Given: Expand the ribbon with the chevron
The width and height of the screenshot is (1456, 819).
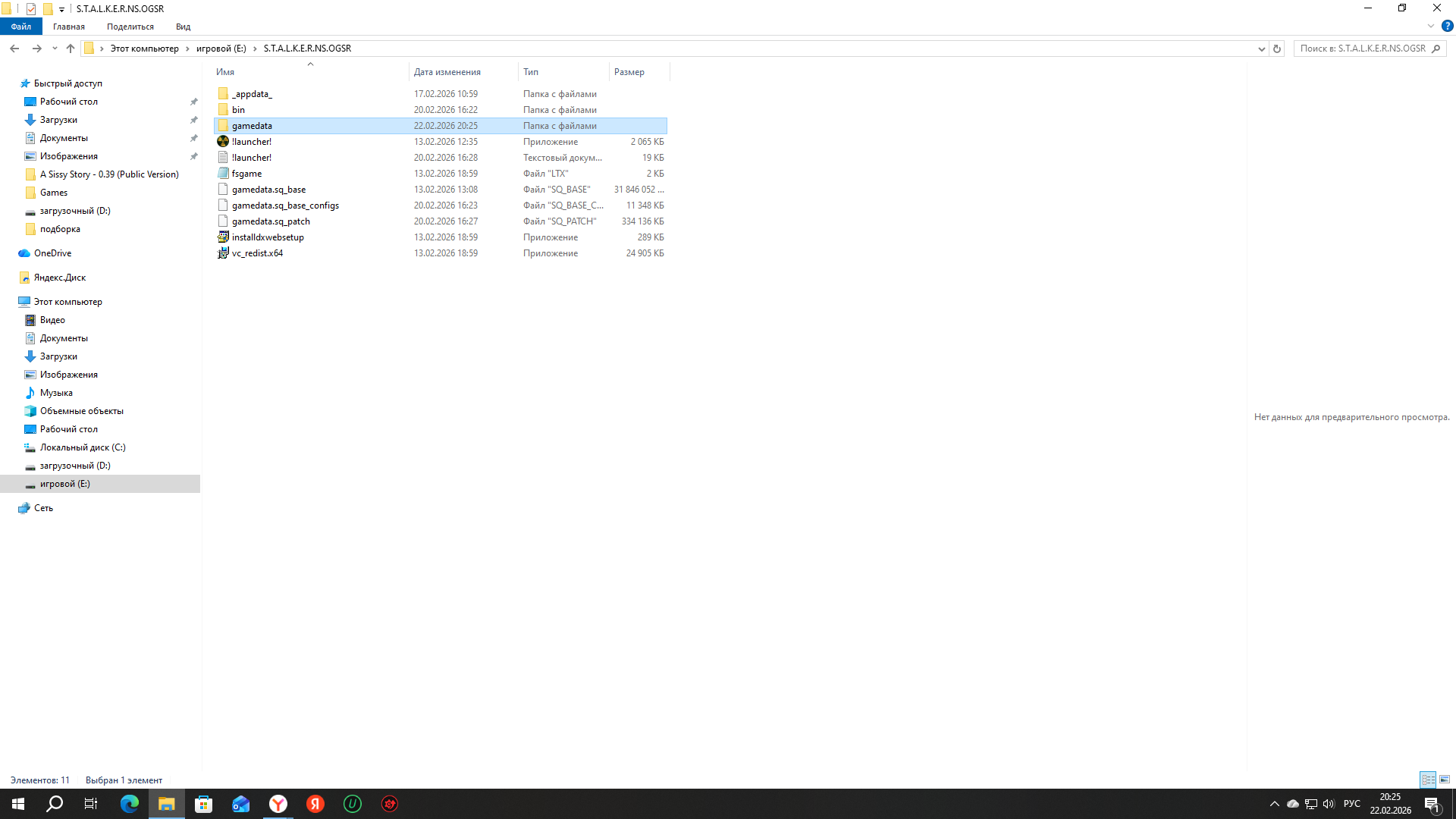Looking at the screenshot, I should (1430, 26).
